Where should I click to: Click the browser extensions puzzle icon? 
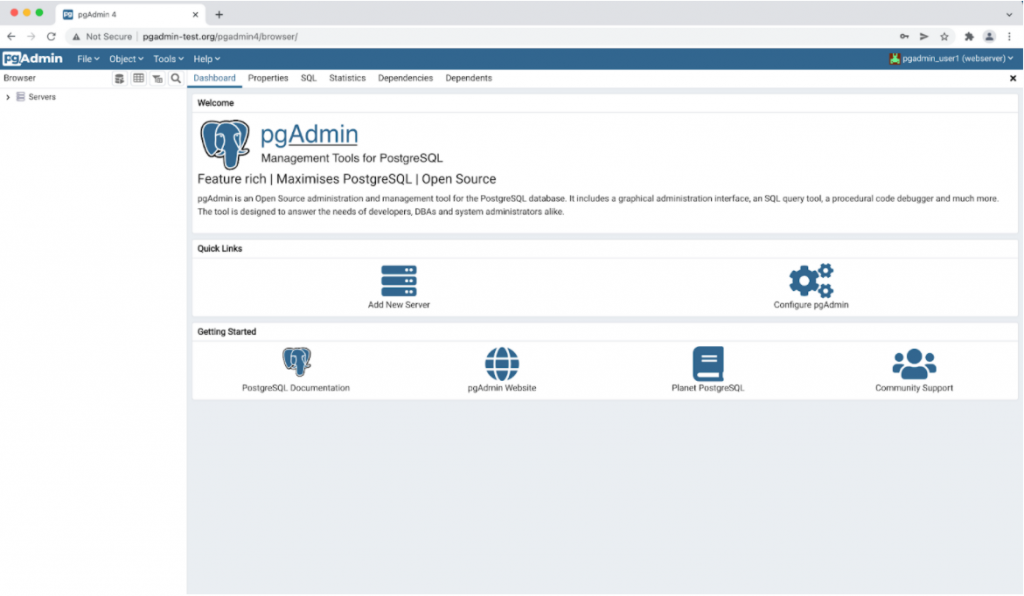[x=969, y=36]
